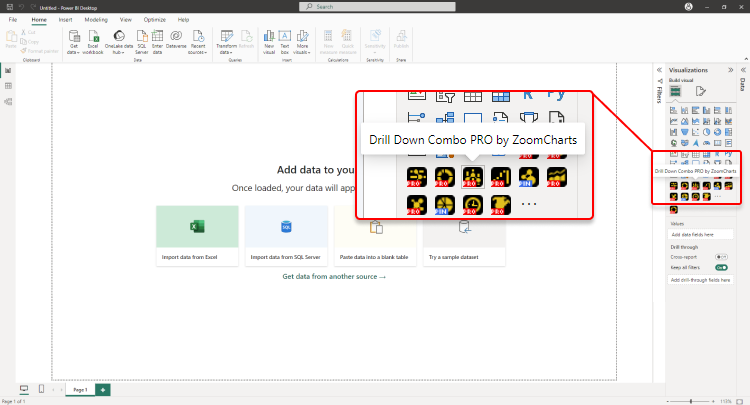Click Try a sample dataset card

tap(464, 236)
